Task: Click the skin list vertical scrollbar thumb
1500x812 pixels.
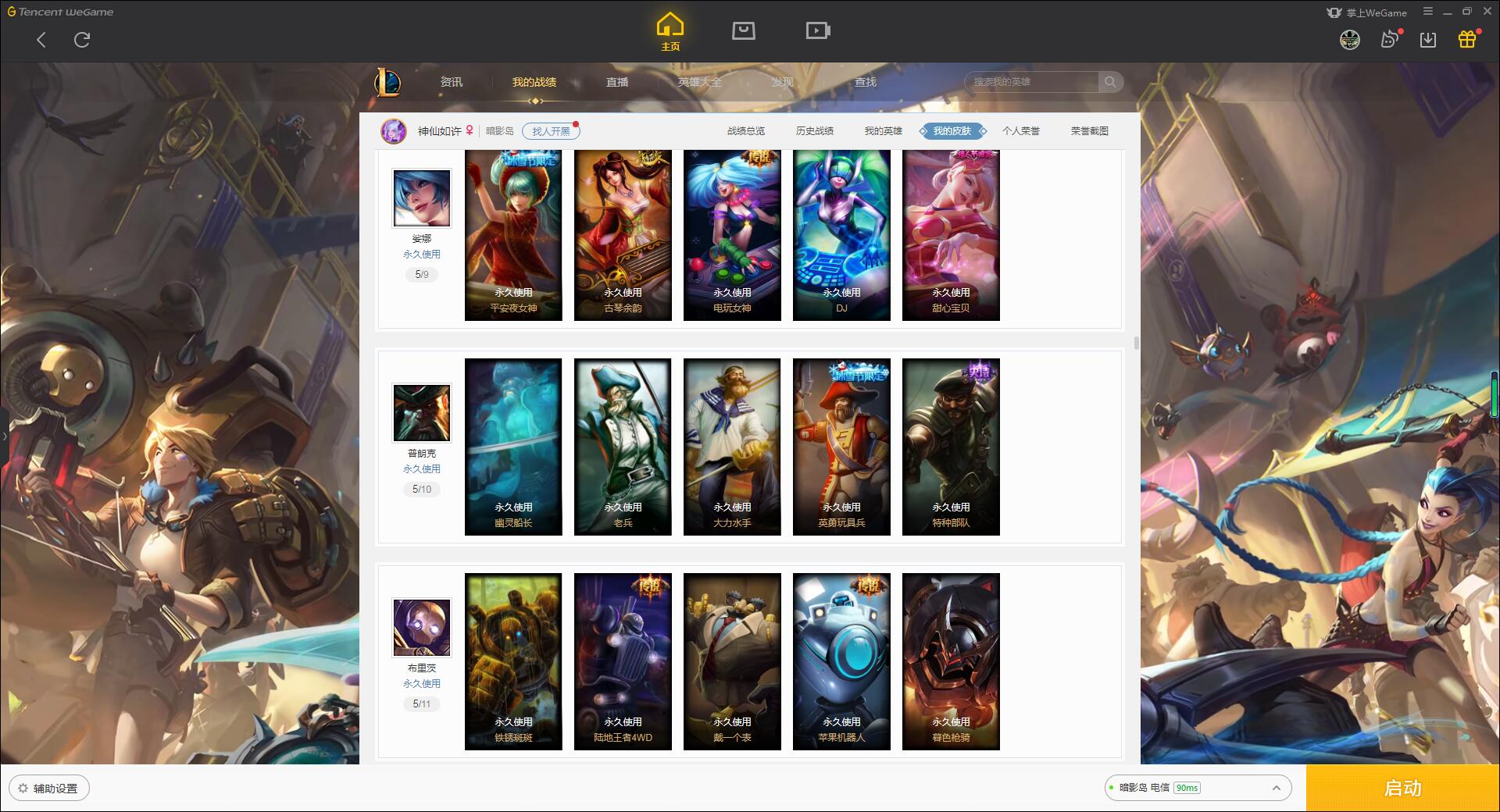Action: [x=1136, y=343]
